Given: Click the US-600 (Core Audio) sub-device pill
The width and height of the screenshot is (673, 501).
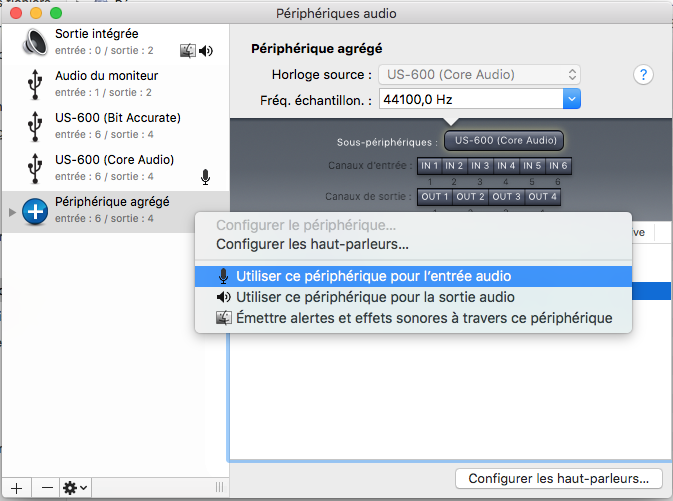Looking at the screenshot, I should pyautogui.click(x=504, y=141).
